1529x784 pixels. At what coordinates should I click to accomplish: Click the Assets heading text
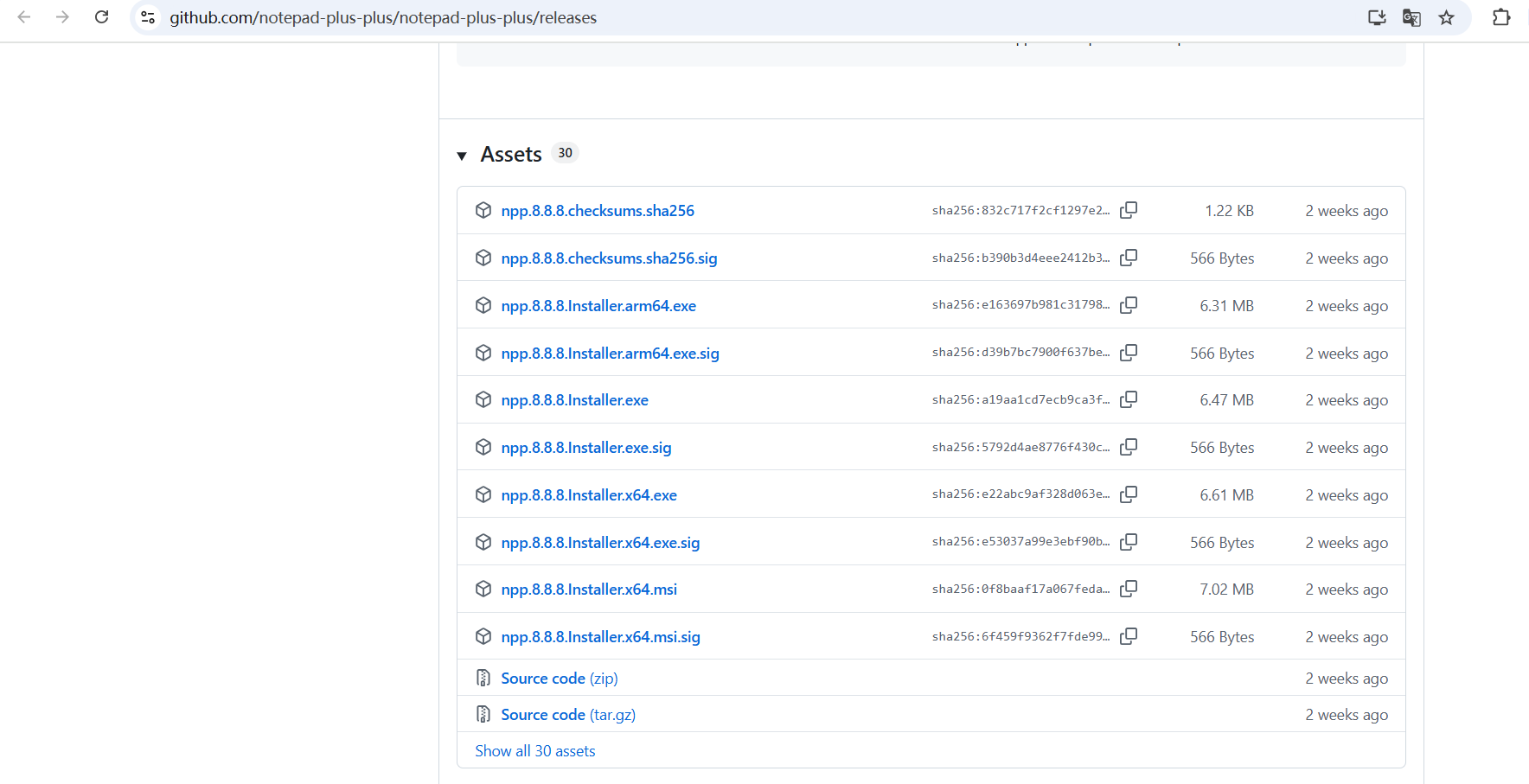(511, 155)
